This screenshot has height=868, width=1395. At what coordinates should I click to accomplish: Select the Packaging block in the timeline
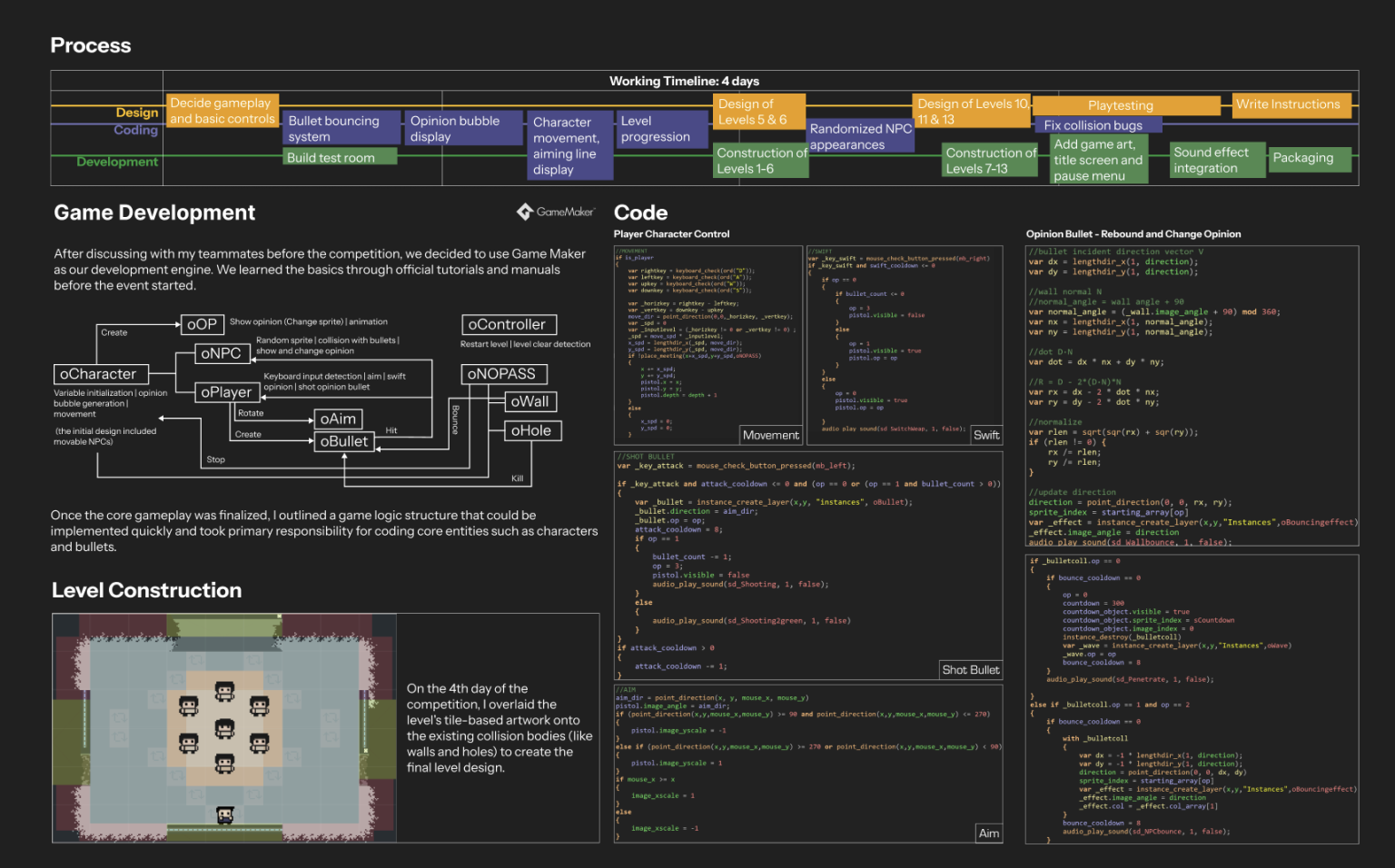point(1303,158)
